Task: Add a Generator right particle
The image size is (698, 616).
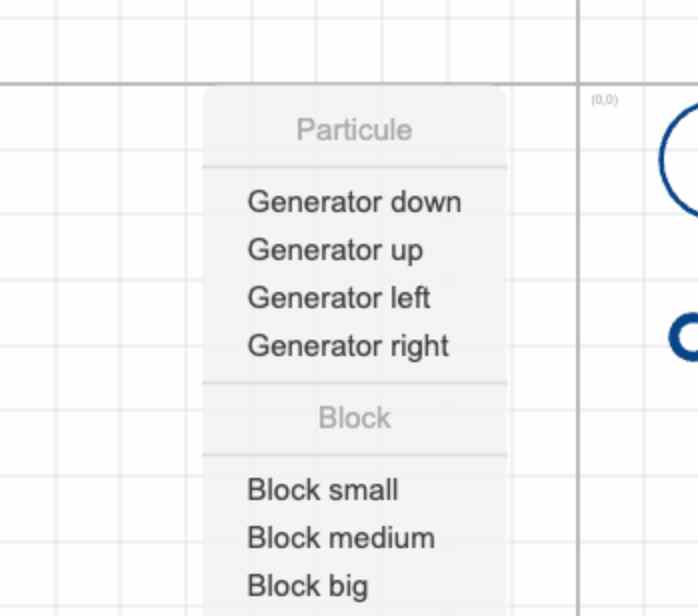Action: click(x=348, y=346)
